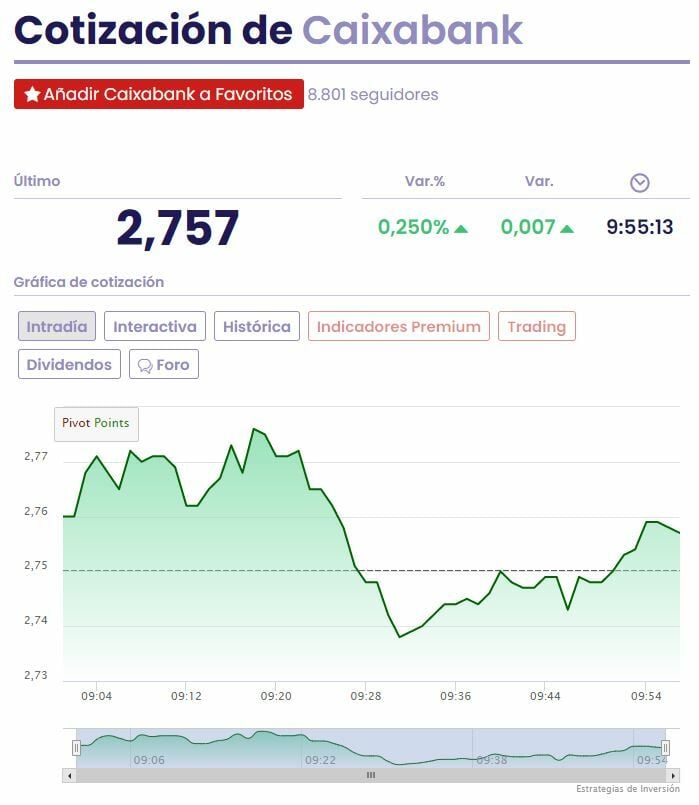Screen dimensions: 699x805
Task: Click the 09:22 label in the navigator
Action: pos(320,760)
